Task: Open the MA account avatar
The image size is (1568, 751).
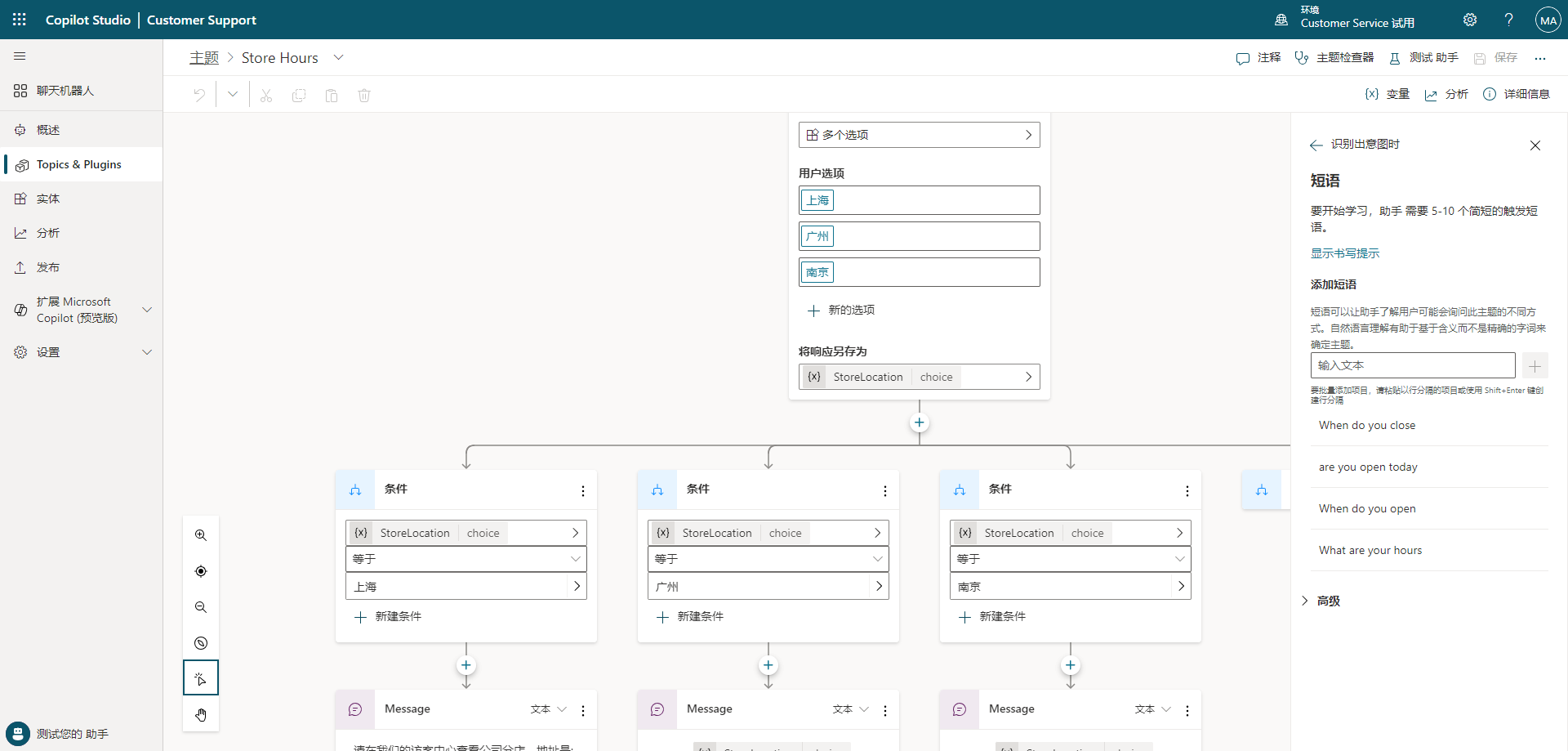Action: tap(1548, 20)
